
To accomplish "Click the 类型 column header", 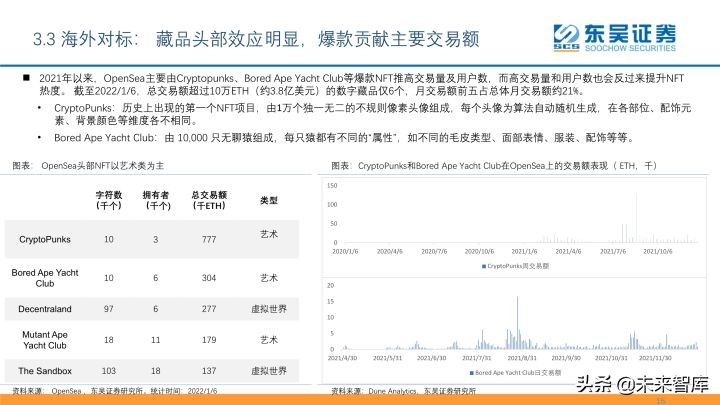I will point(269,200).
